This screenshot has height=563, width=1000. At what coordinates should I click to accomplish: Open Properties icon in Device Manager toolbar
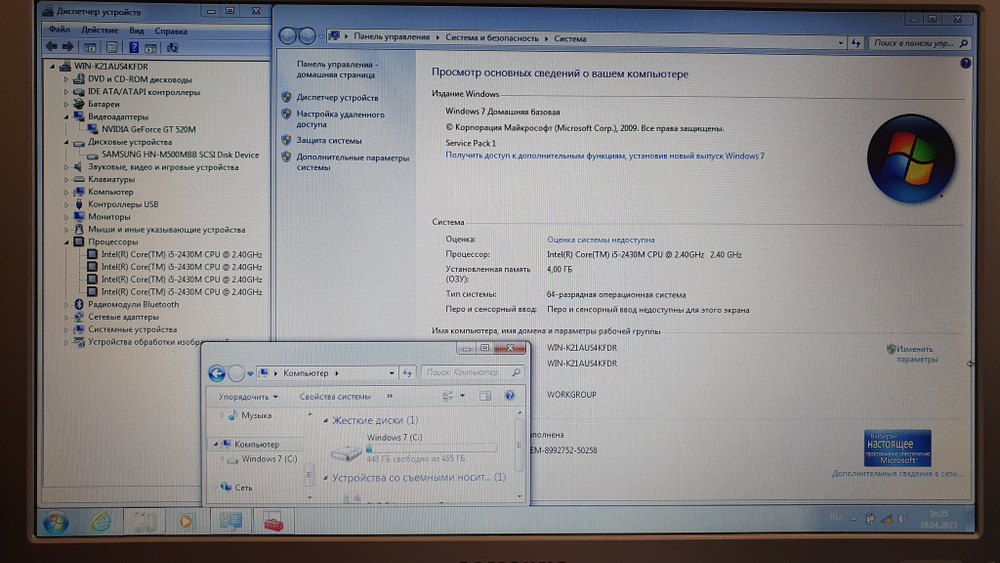point(112,48)
